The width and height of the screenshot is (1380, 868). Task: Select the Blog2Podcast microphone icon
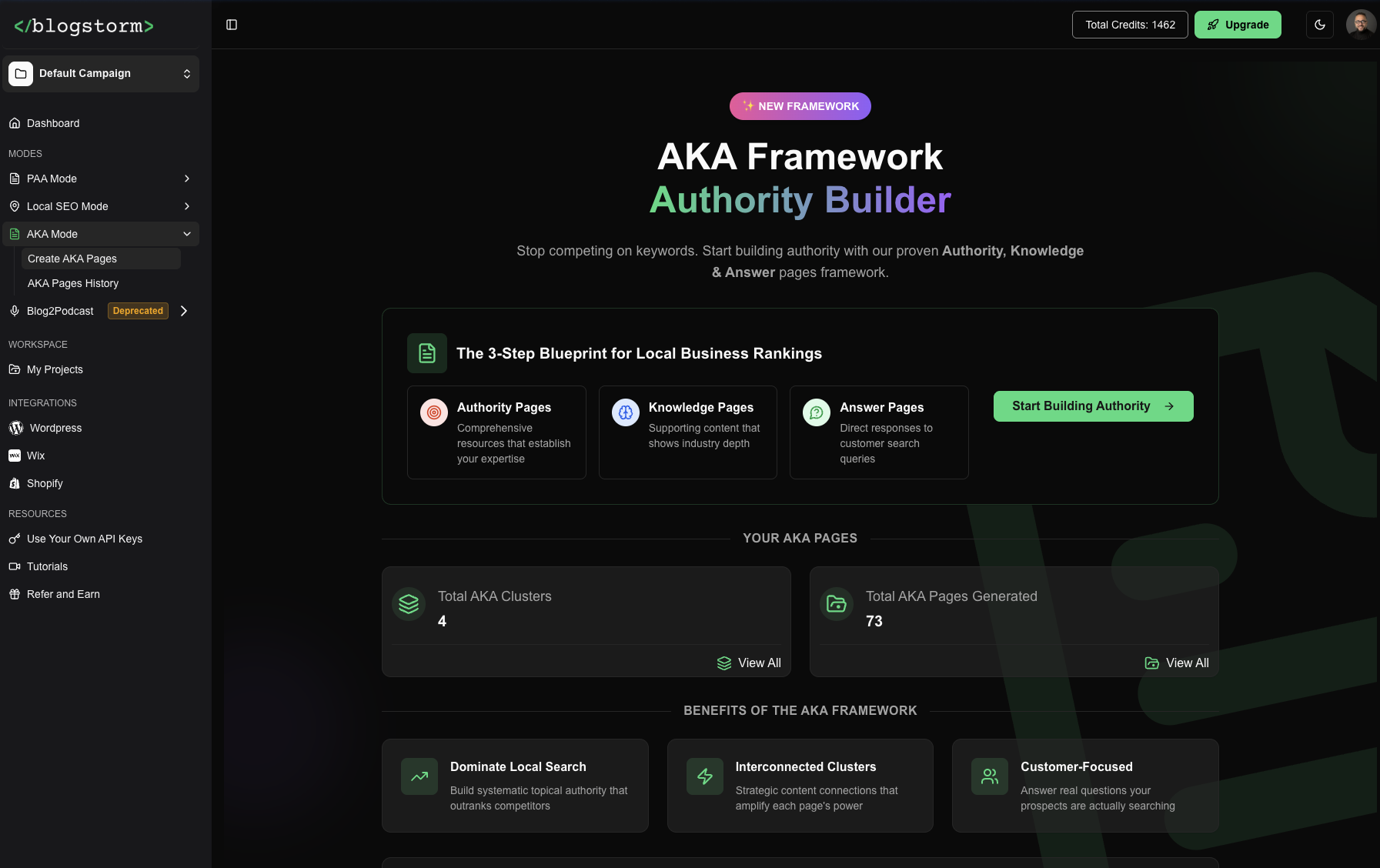[14, 311]
